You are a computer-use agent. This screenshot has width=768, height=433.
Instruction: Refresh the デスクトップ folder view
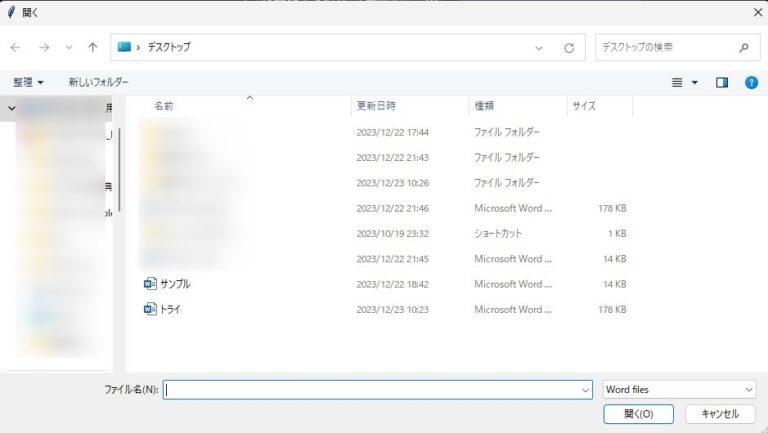pyautogui.click(x=569, y=47)
